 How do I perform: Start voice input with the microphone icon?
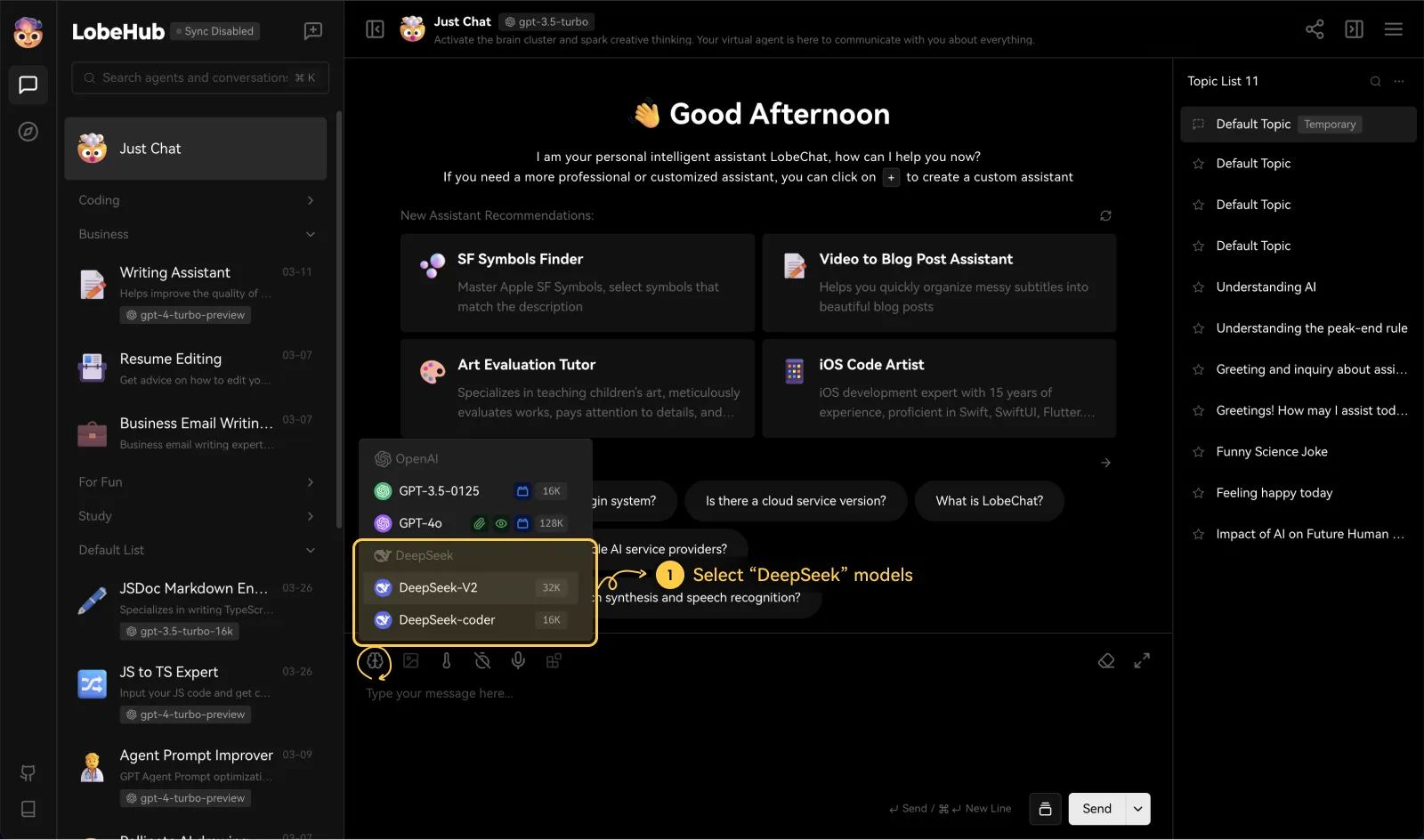518,661
